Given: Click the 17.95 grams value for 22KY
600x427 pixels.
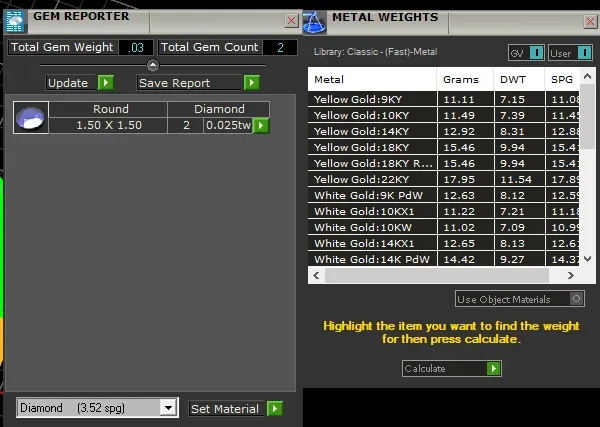Looking at the screenshot, I should [459, 179].
